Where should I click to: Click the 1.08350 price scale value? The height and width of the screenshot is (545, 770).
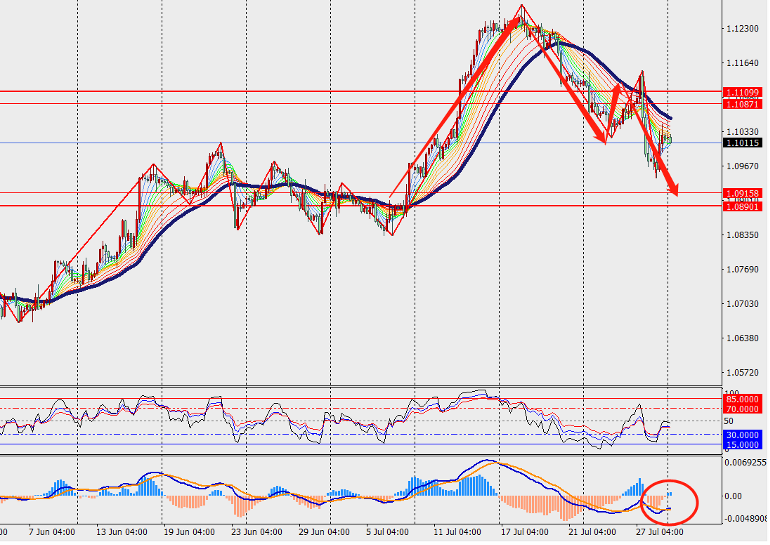[742, 235]
